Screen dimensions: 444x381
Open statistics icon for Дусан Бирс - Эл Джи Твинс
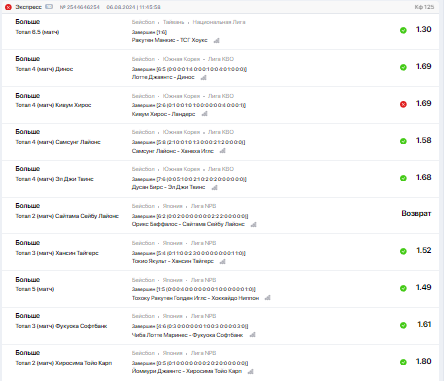(x=214, y=187)
